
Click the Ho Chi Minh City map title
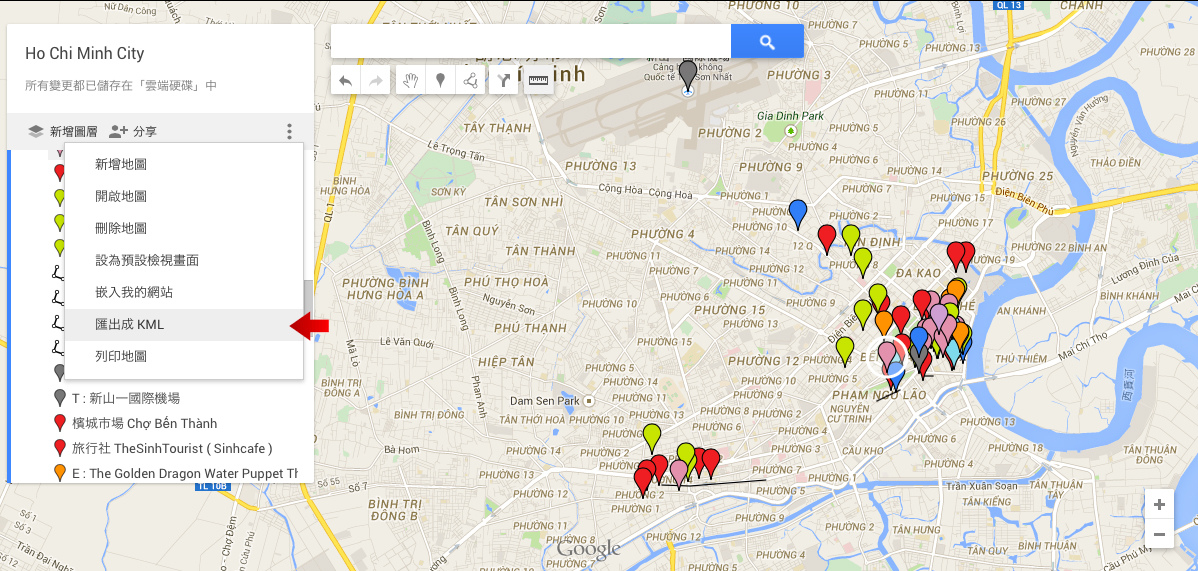tap(85, 54)
